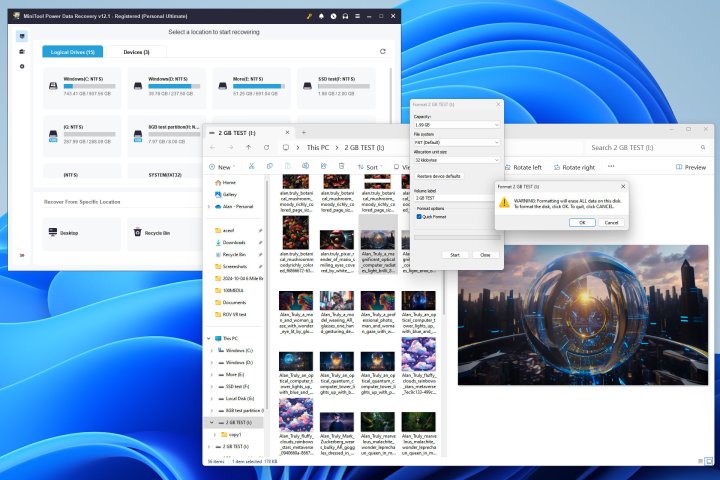
Task: Open the Capacity dropdown in Format dialog
Action: click(x=456, y=124)
